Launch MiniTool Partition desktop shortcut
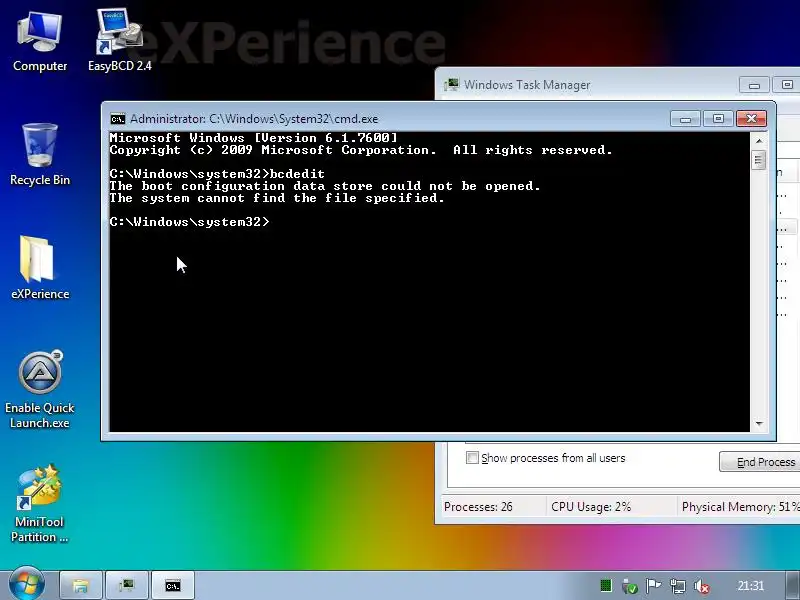Viewport: 800px width, 600px height. point(40,504)
